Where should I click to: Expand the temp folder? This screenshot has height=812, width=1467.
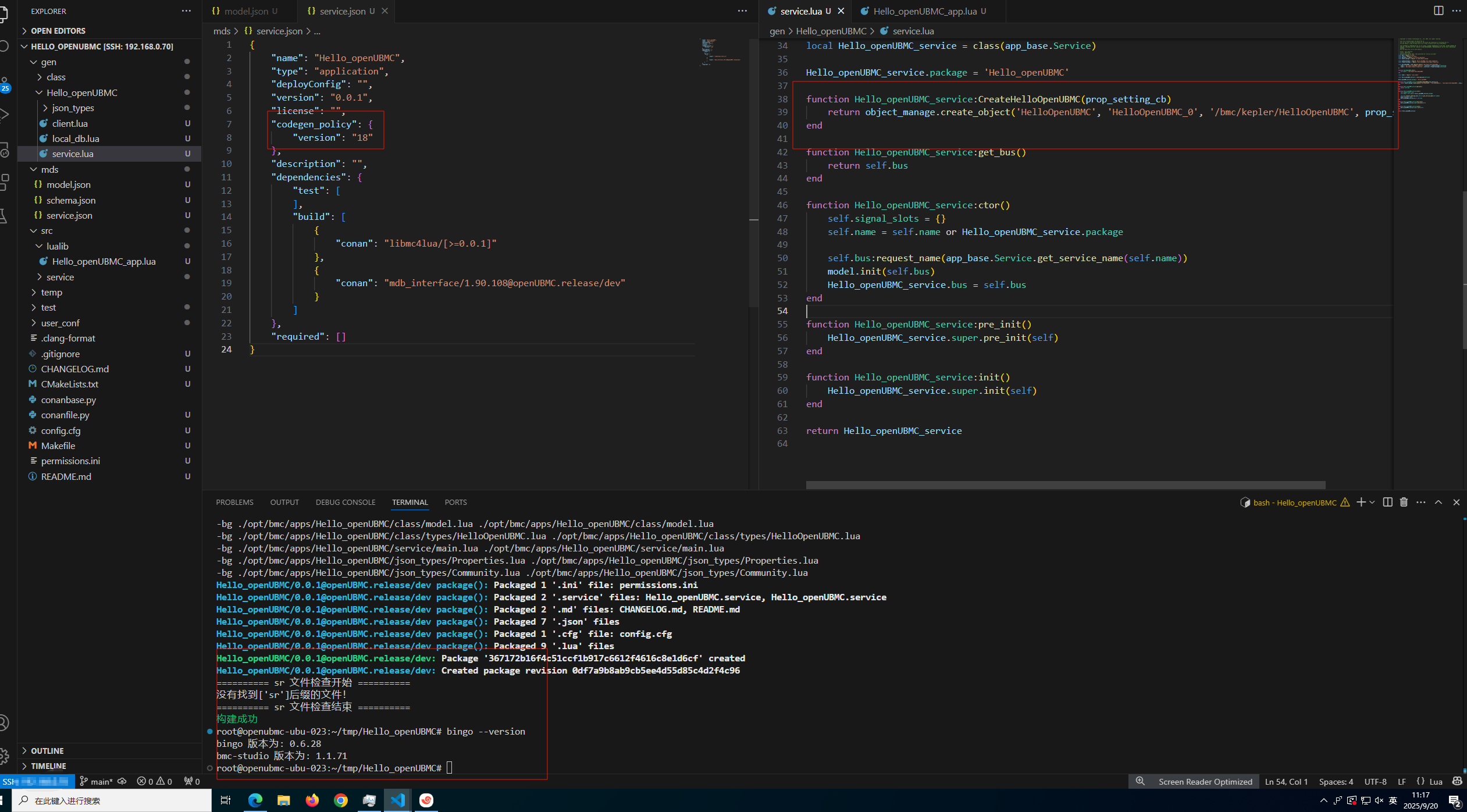point(51,292)
